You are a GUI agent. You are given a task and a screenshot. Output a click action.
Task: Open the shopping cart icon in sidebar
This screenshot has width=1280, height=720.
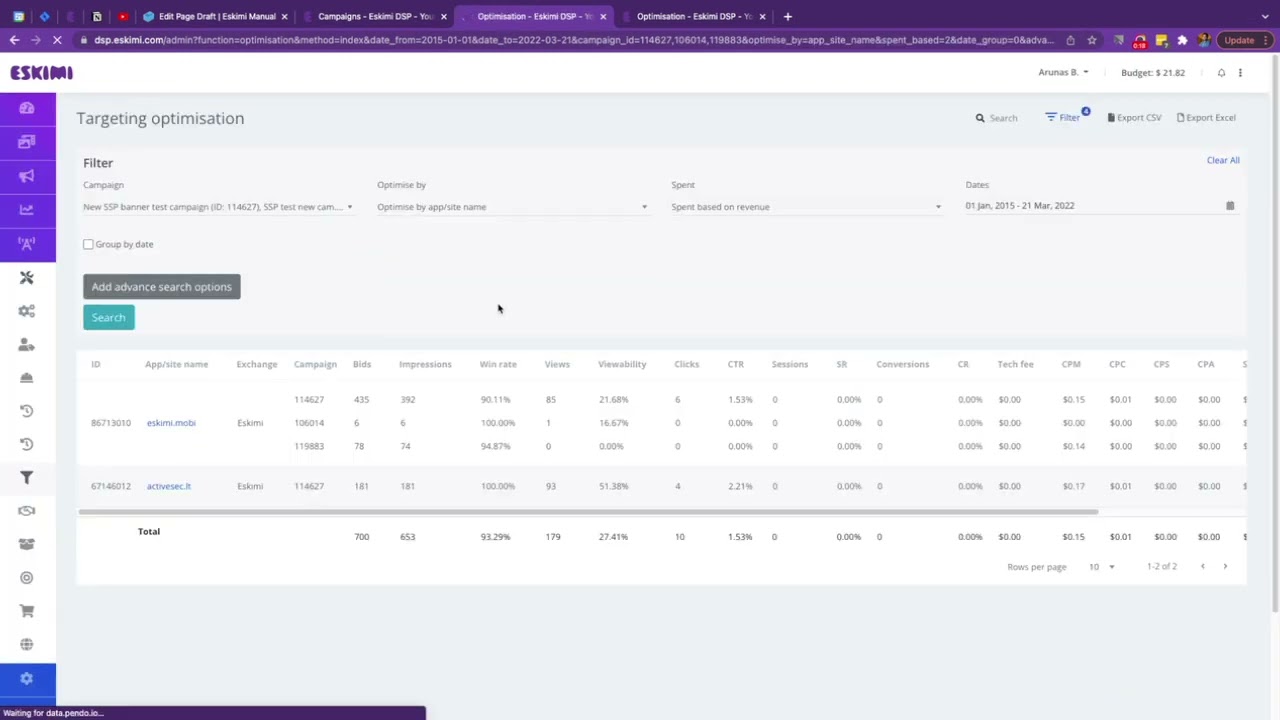(x=26, y=610)
